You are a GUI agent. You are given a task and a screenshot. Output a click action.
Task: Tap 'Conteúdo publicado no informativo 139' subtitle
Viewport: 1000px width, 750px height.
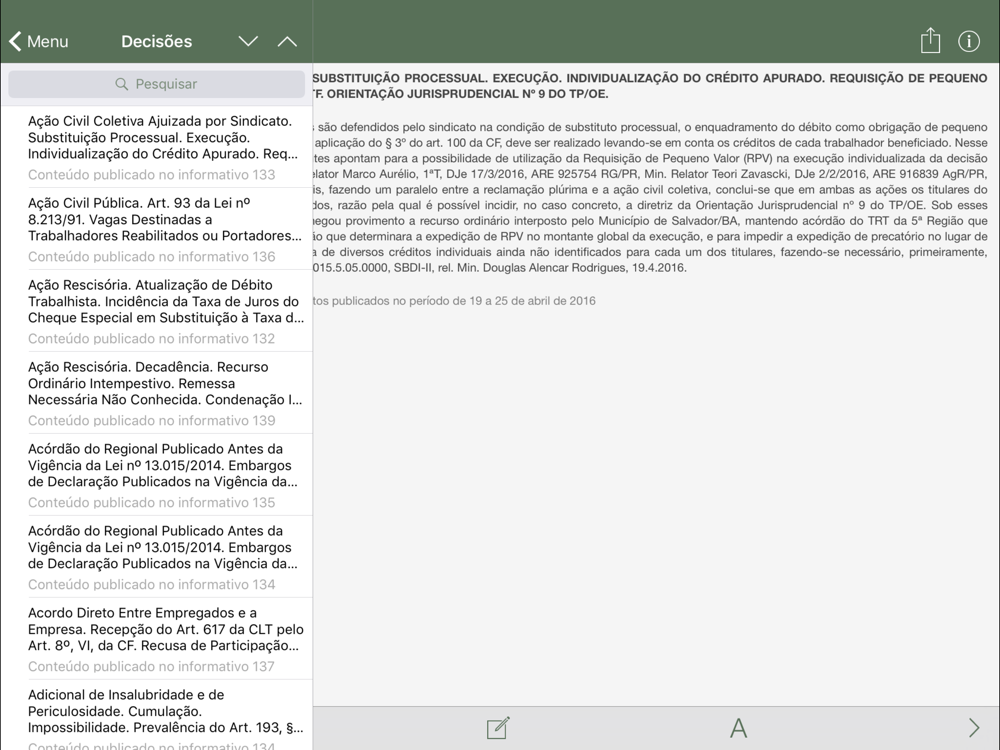point(151,420)
